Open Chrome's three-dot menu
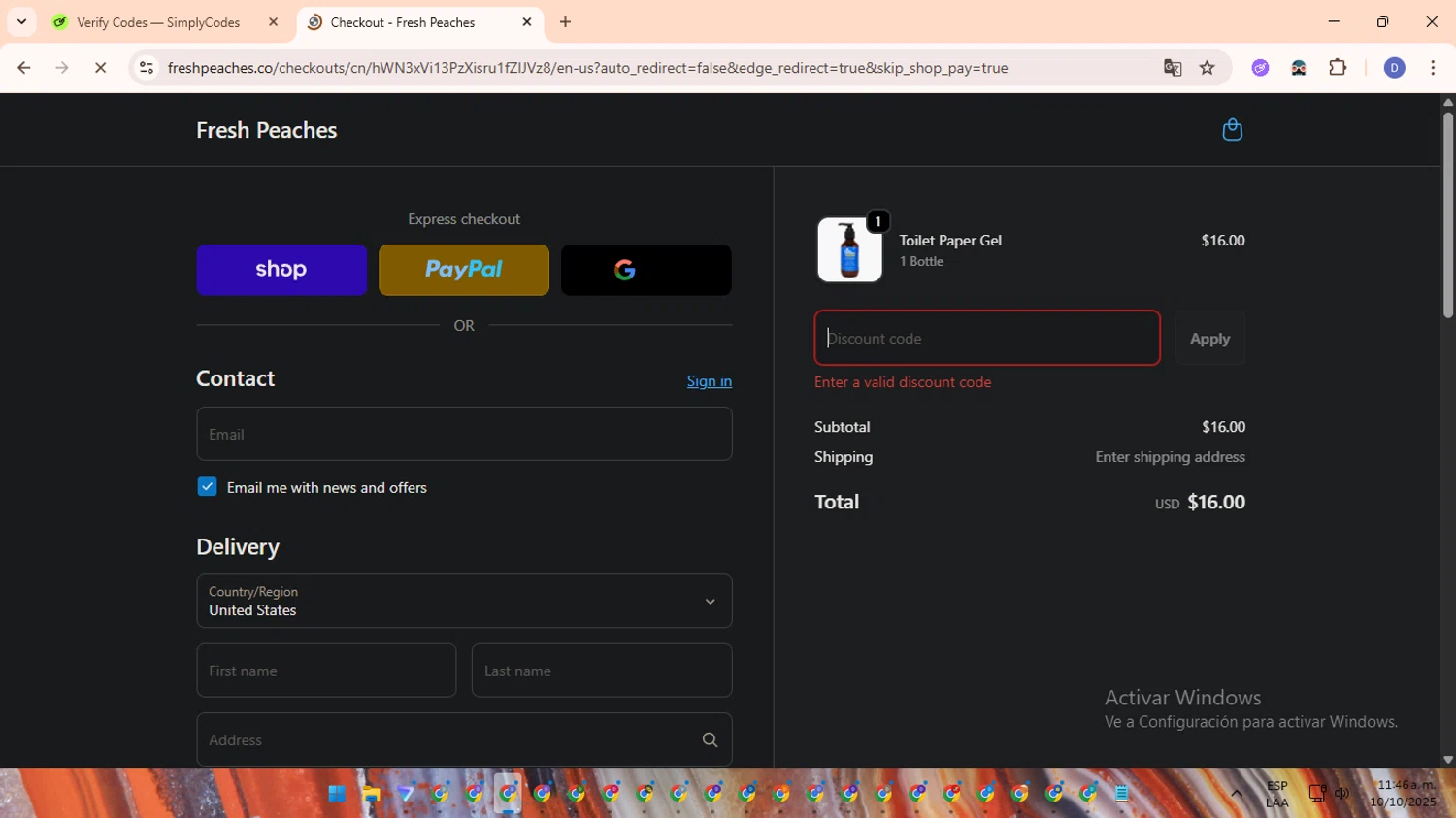This screenshot has width=1456, height=818. [x=1433, y=68]
